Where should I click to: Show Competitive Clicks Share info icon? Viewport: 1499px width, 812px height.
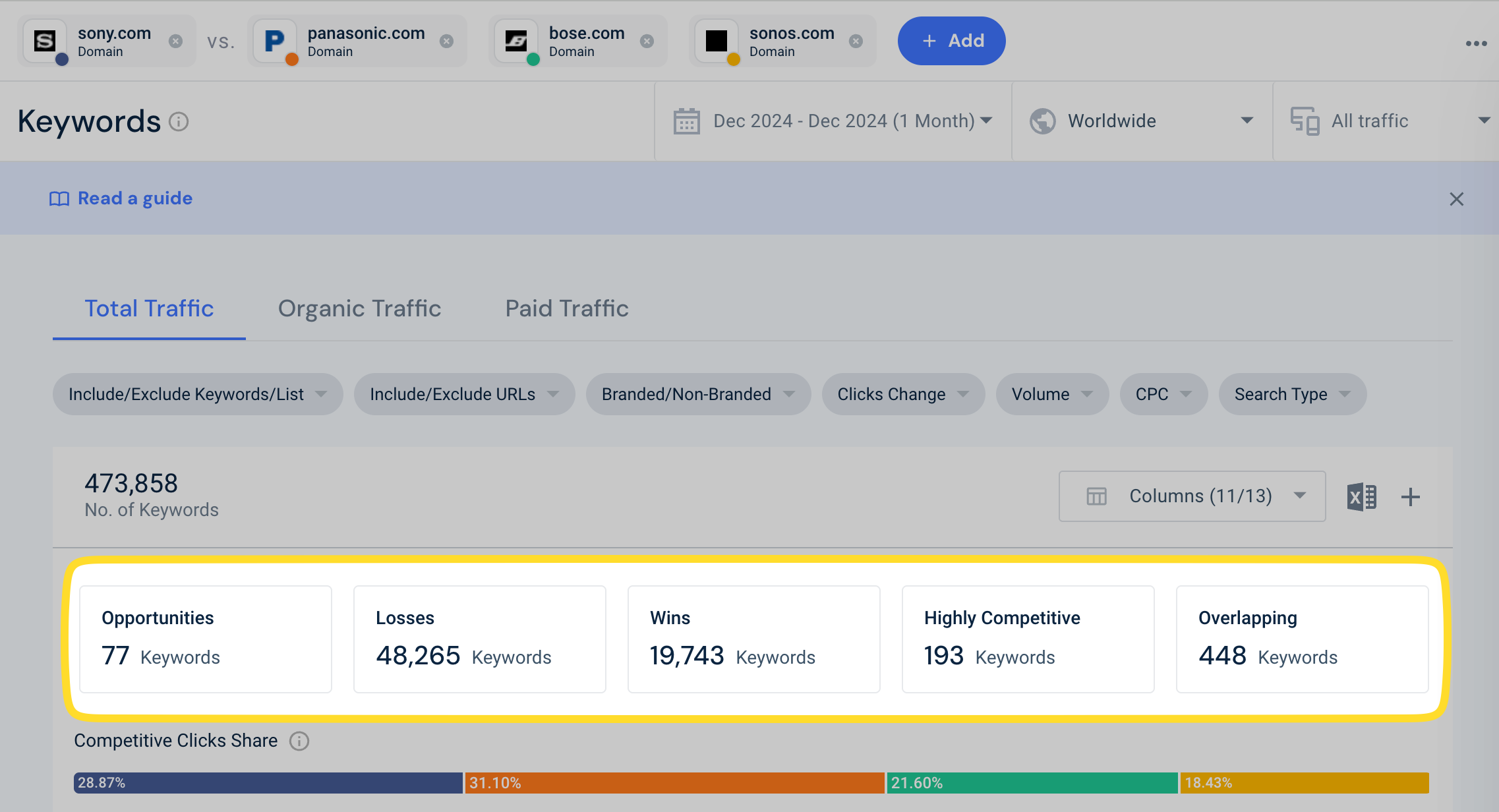299,741
